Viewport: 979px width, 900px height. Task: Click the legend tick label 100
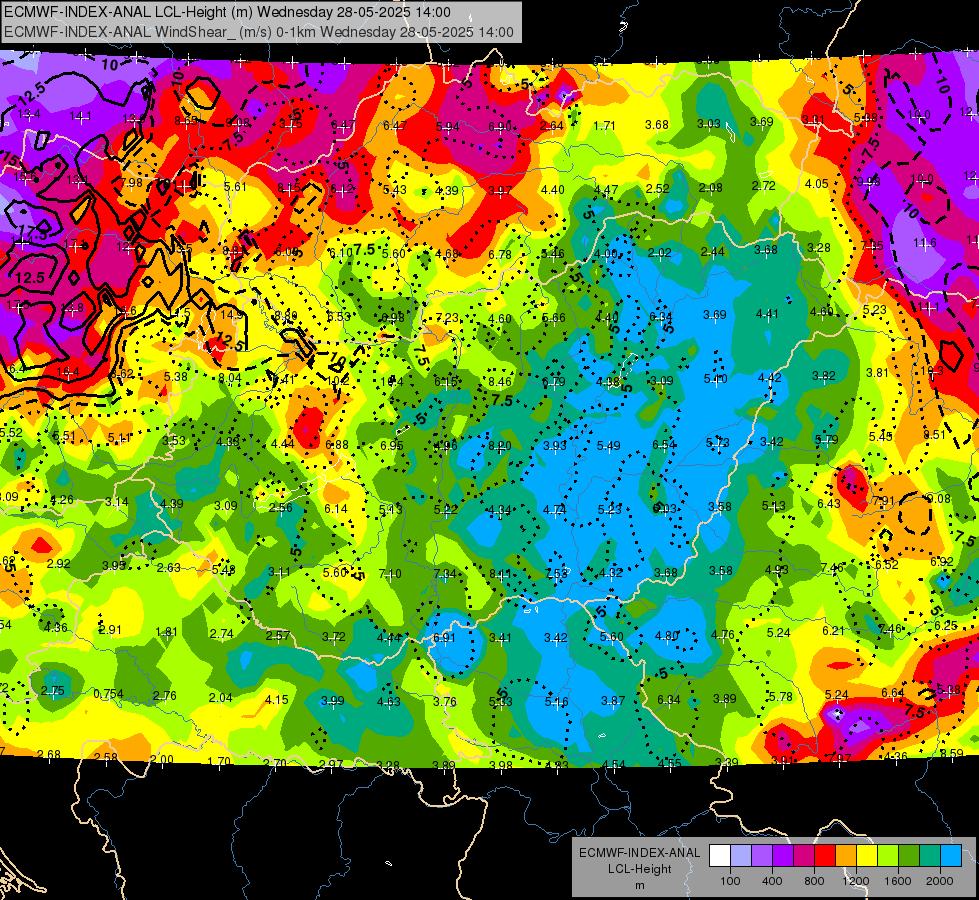(730, 881)
